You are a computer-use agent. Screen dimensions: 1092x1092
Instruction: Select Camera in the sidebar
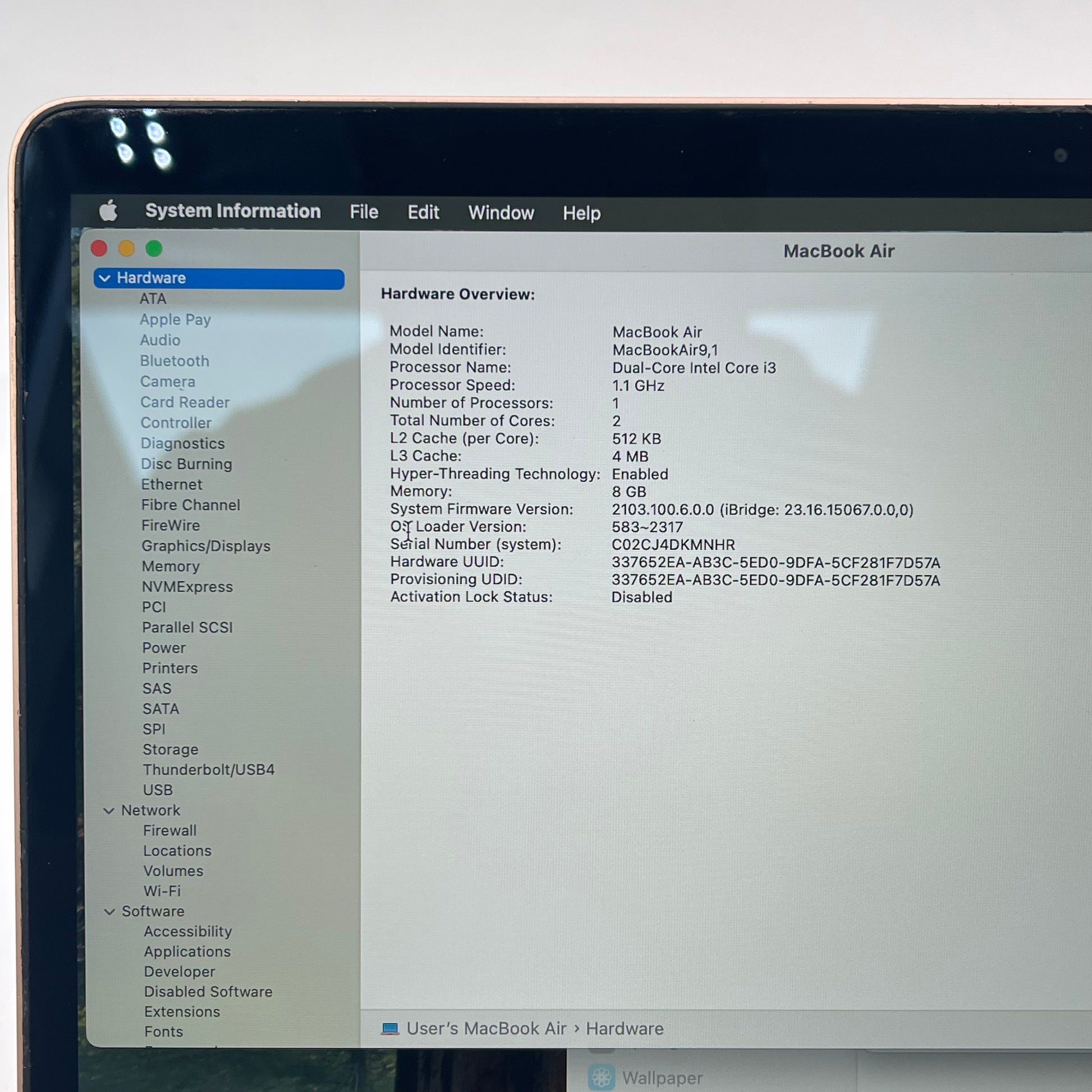[x=168, y=382]
